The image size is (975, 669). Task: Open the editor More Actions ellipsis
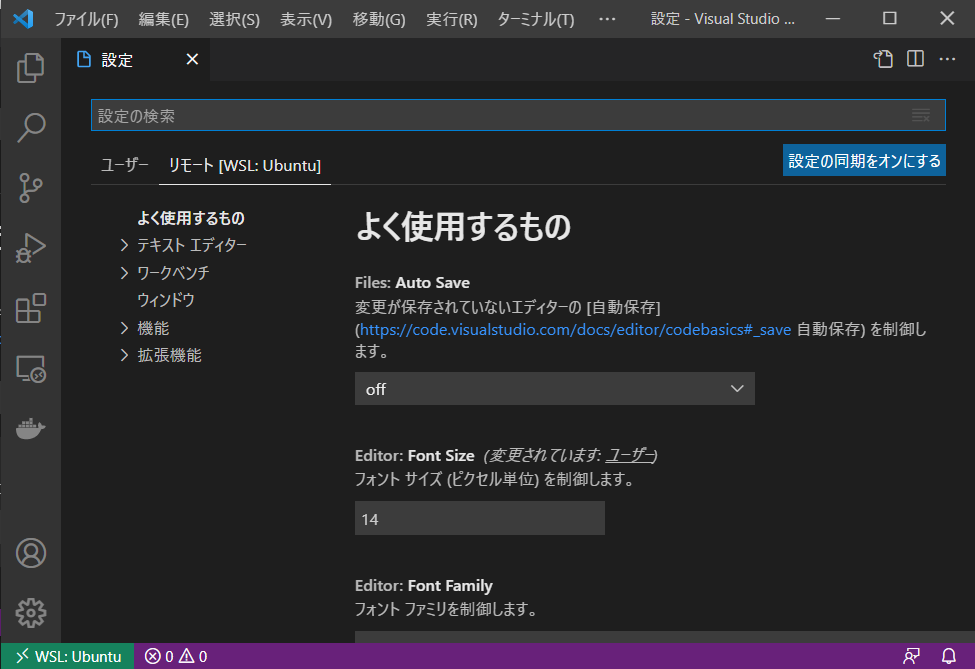(x=947, y=59)
